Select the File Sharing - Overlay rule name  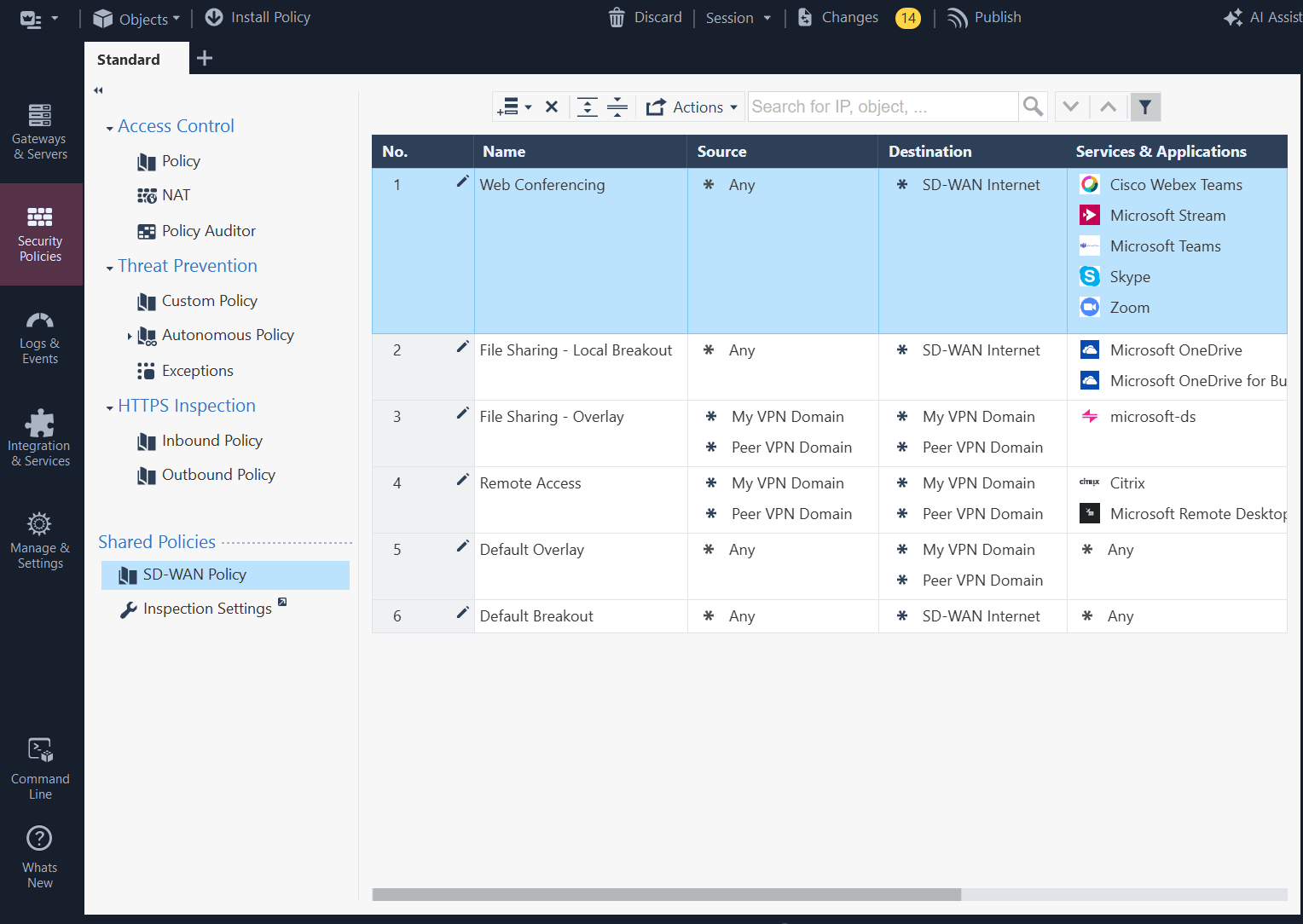click(552, 417)
